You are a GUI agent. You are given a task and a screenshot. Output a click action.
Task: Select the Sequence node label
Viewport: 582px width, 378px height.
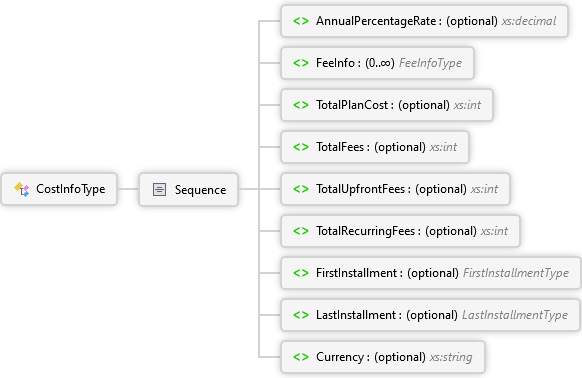(x=200, y=190)
